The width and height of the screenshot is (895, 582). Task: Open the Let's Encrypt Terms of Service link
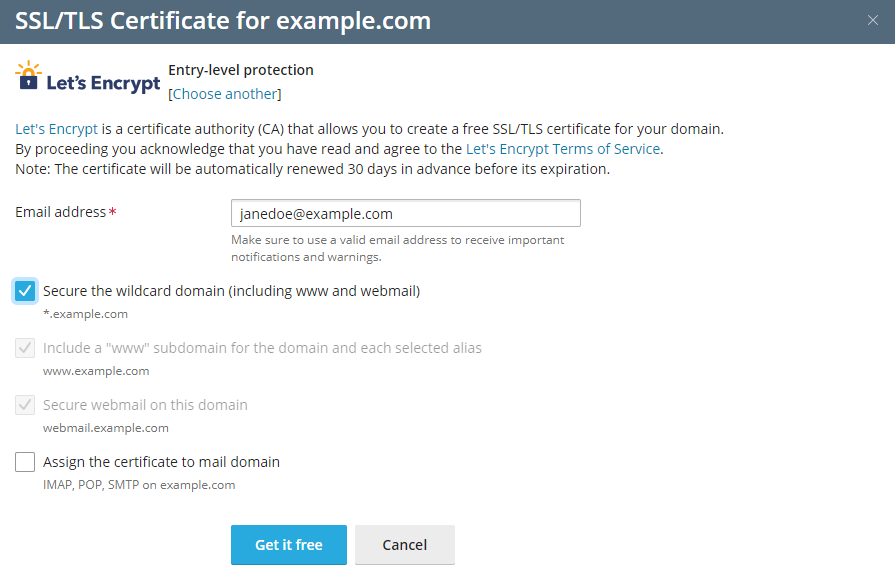pos(563,149)
